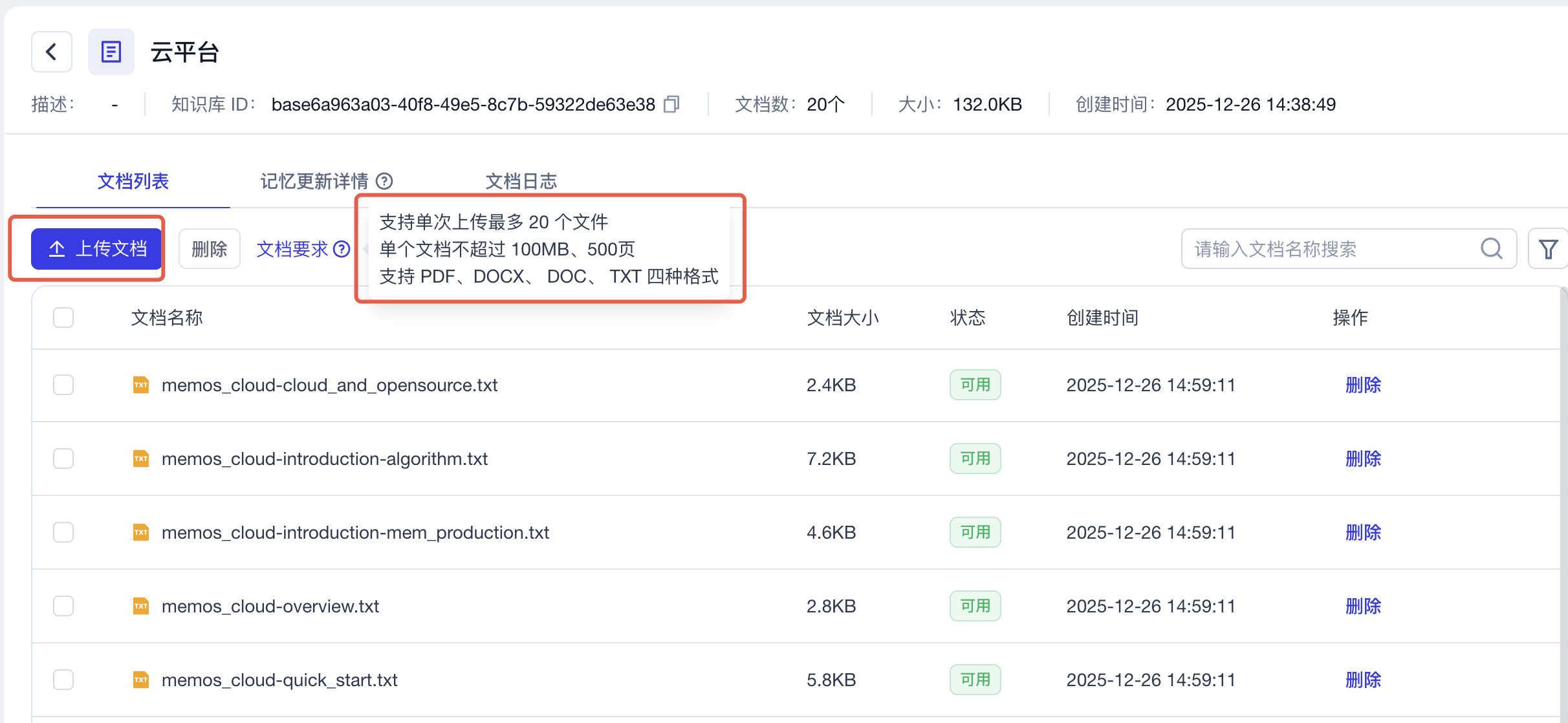Image resolution: width=1568 pixels, height=723 pixels.
Task: Click the toolbar 删除 button
Action: (209, 249)
